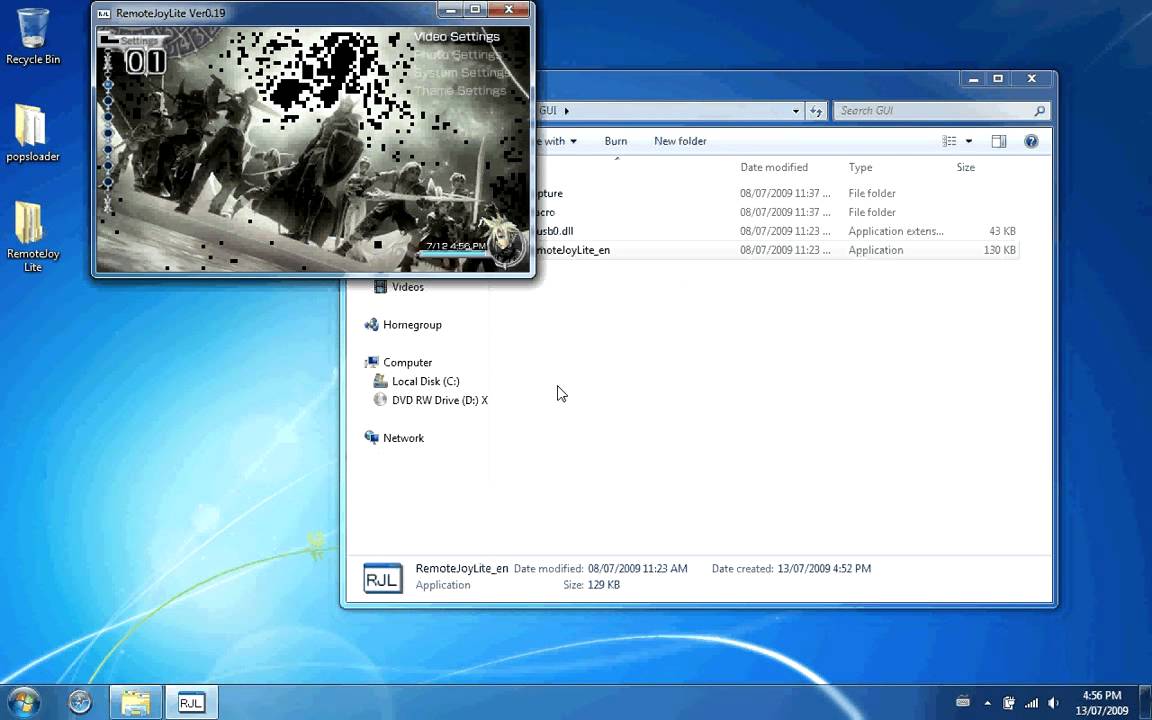This screenshot has height=720, width=1152.
Task: Click the Homegroup icon in sidebar
Action: pos(372,325)
